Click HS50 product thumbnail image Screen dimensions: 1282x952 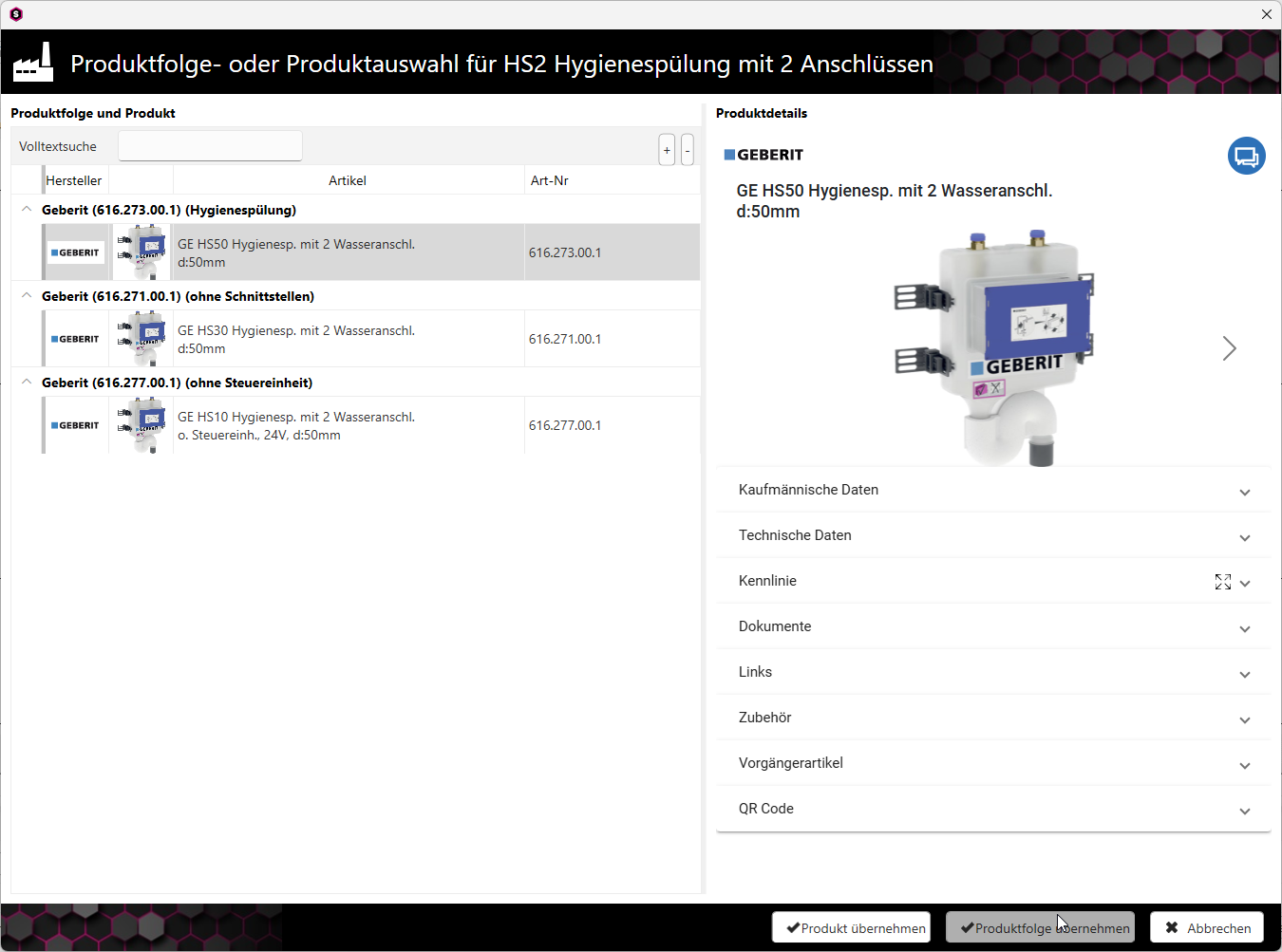pos(141,252)
